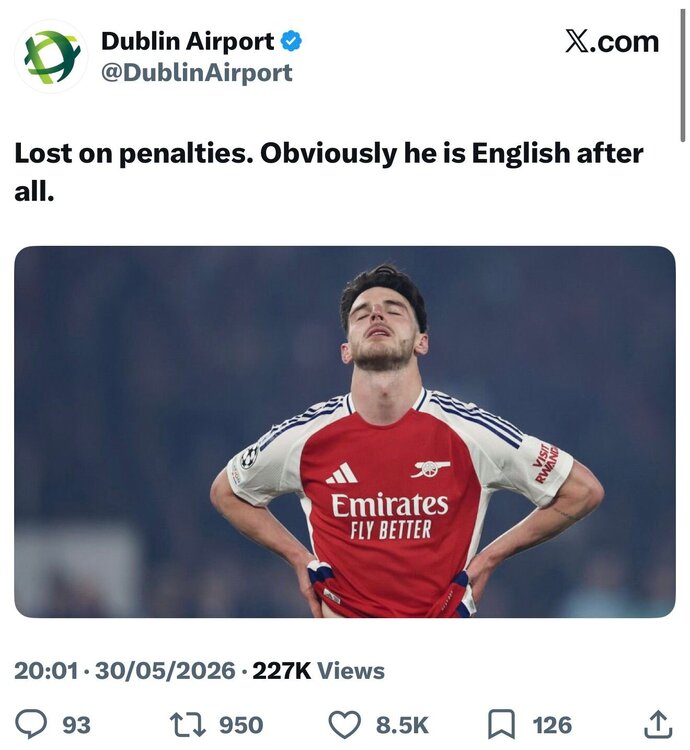Image resolution: width=690 pixels, height=750 pixels.
Task: Click the tweet text about penalties
Action: [329, 172]
